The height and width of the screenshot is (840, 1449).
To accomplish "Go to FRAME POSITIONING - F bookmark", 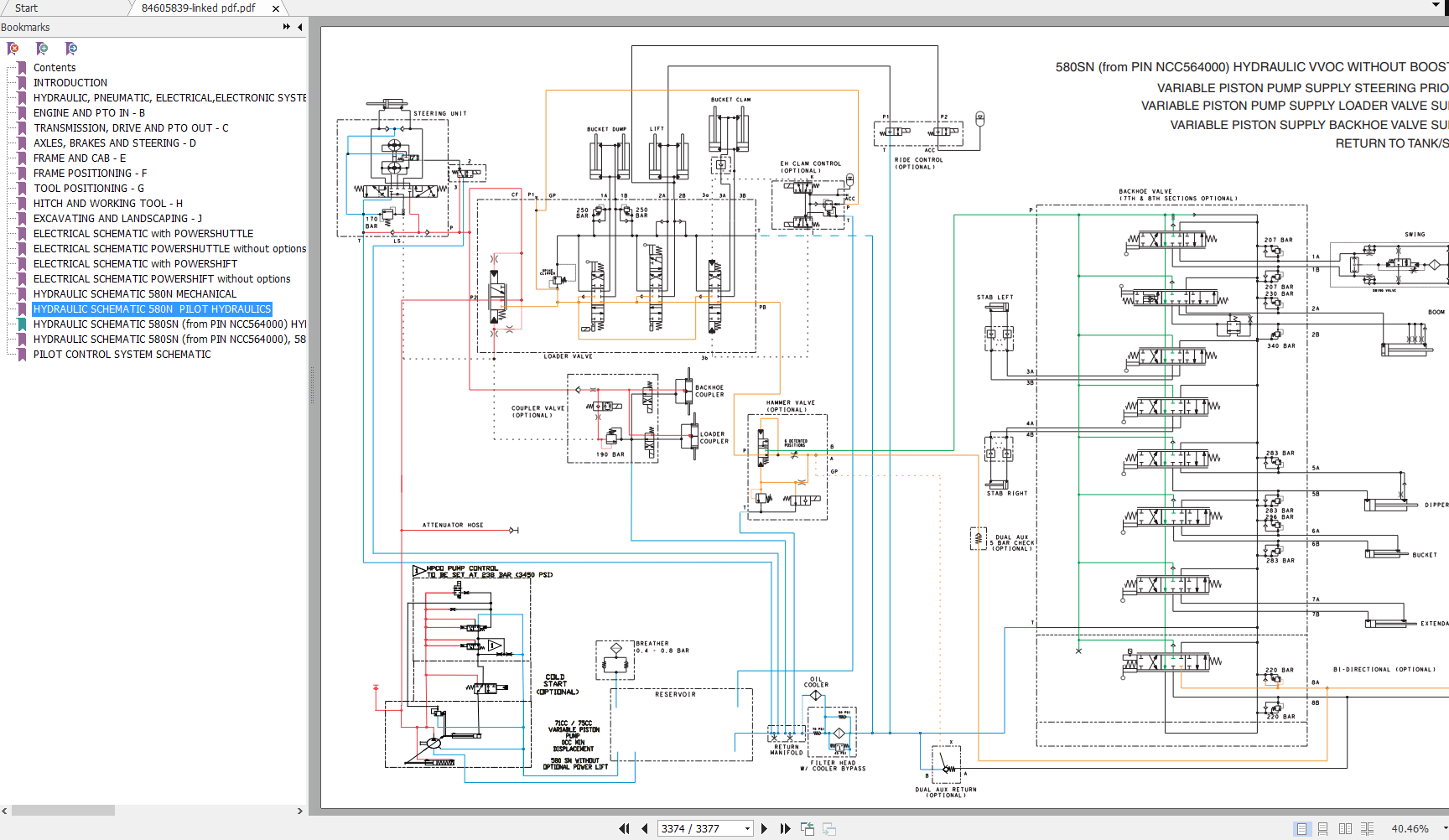I will pos(91,174).
